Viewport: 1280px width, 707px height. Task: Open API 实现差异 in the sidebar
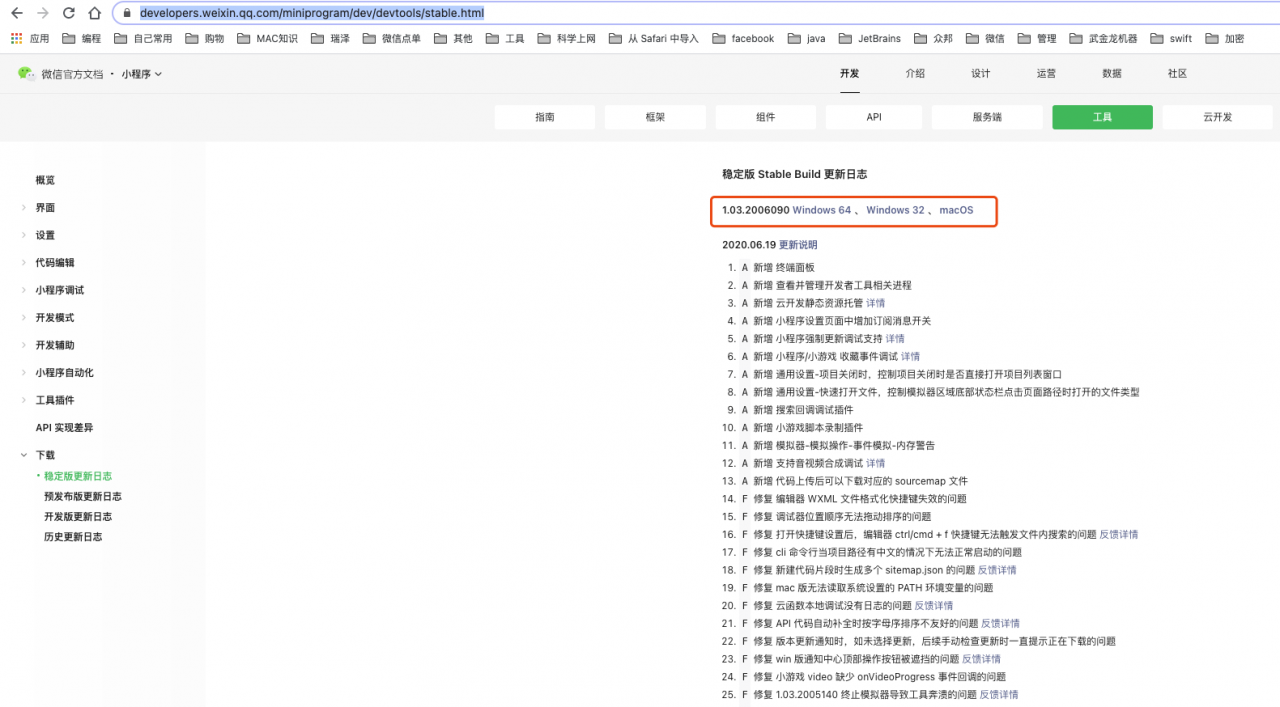pyautogui.click(x=64, y=428)
